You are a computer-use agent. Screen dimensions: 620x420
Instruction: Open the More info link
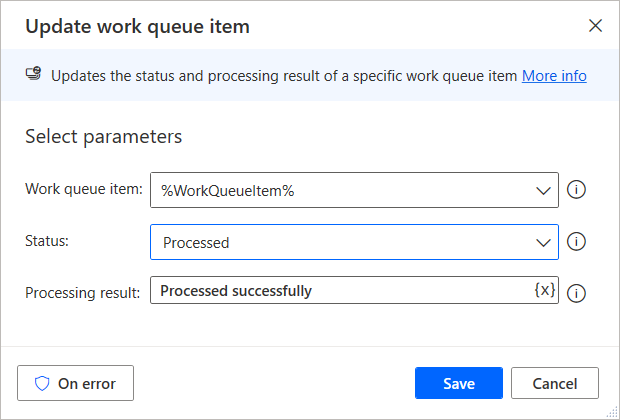click(x=554, y=76)
